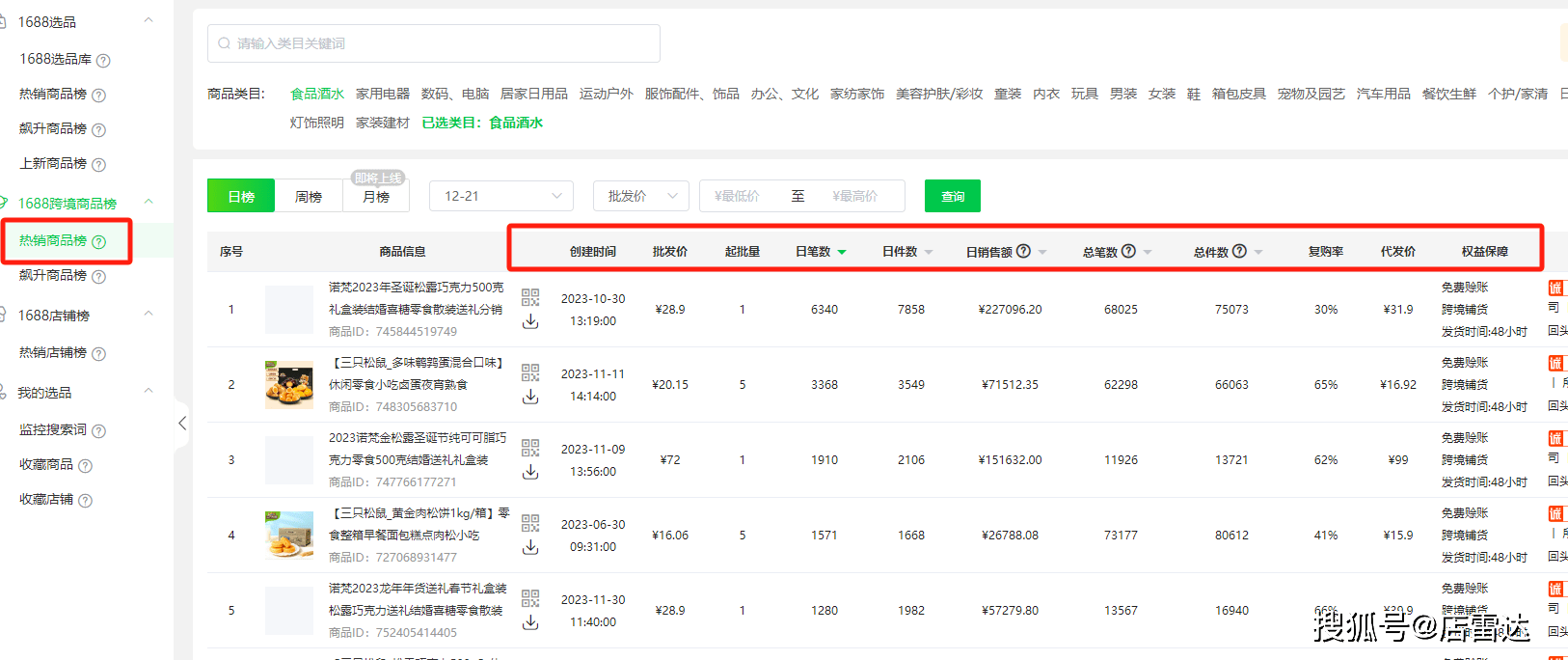Open 三只松鼠 黄金肉松饼 product thumbnail
1568x660 pixels.
289,535
